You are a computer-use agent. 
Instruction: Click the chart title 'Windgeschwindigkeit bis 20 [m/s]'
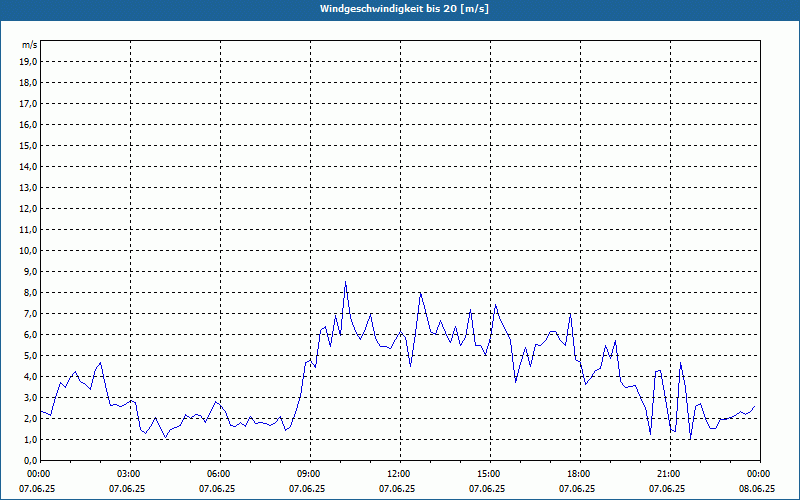click(404, 9)
